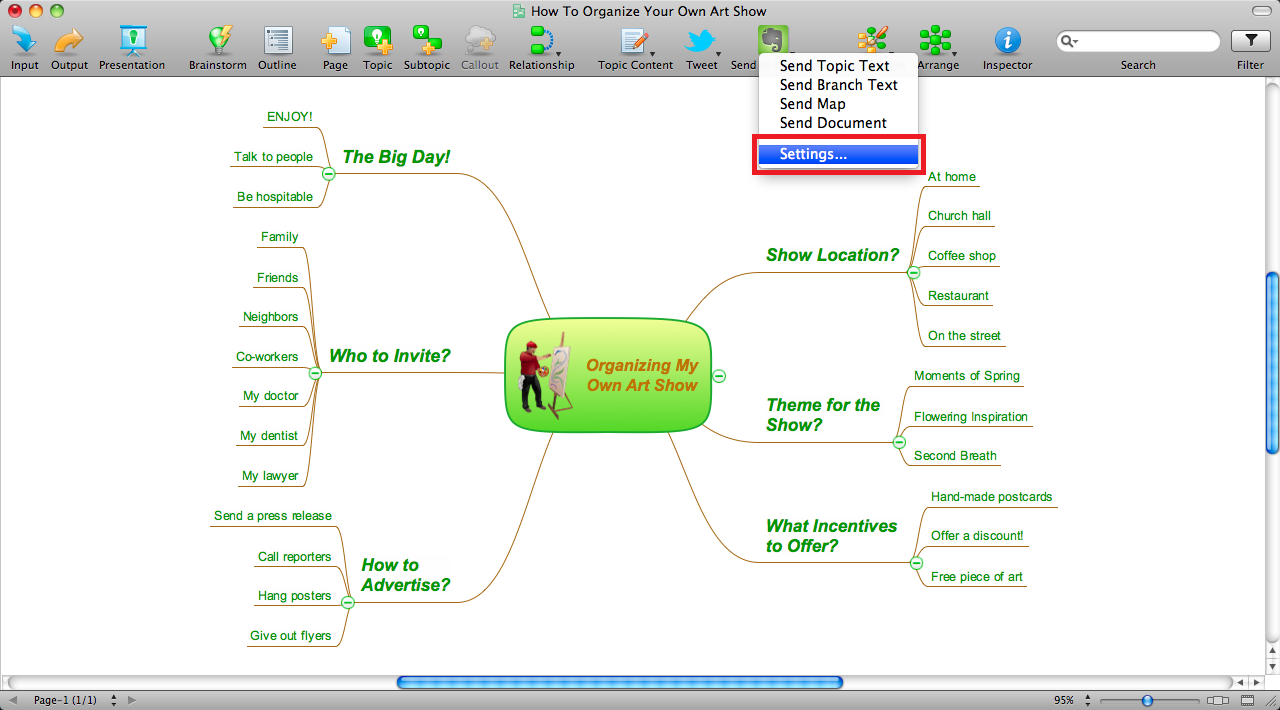Viewport: 1280px width, 710px height.
Task: Go to next page arrow in status bar
Action: tap(132, 700)
